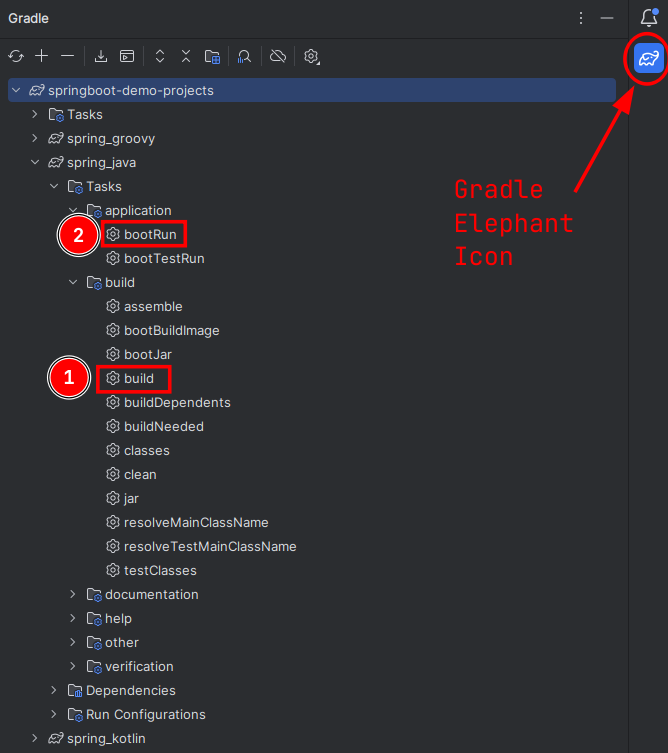Image resolution: width=668 pixels, height=753 pixels.
Task: Click the Collapse All icon in the toolbar
Action: point(186,56)
